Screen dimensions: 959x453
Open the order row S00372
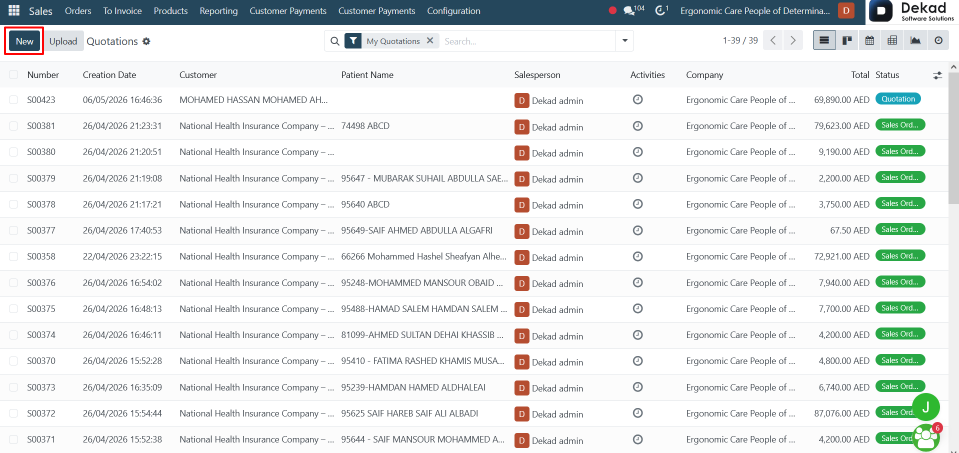(x=475, y=413)
